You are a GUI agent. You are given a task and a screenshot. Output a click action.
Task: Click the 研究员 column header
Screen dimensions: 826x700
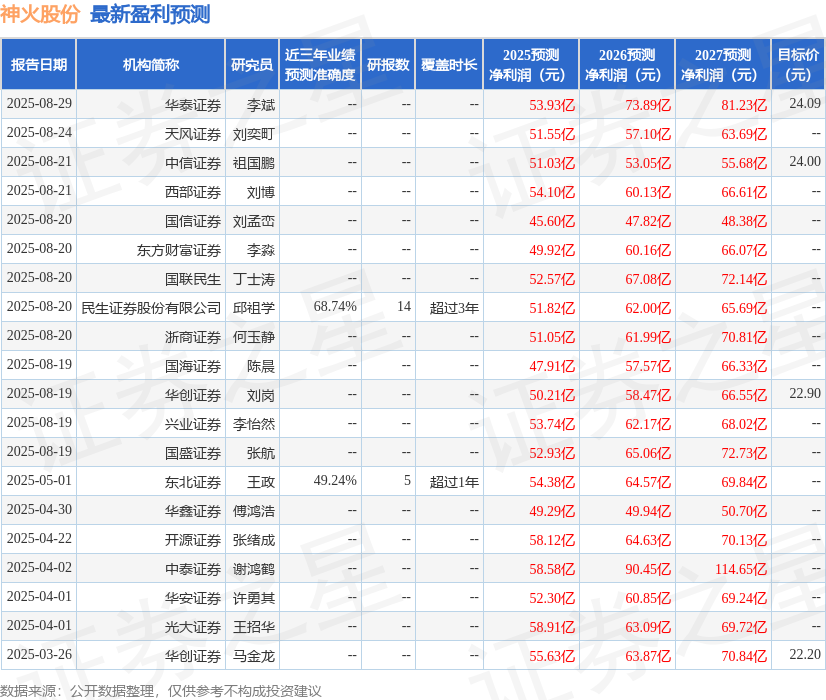(x=252, y=64)
